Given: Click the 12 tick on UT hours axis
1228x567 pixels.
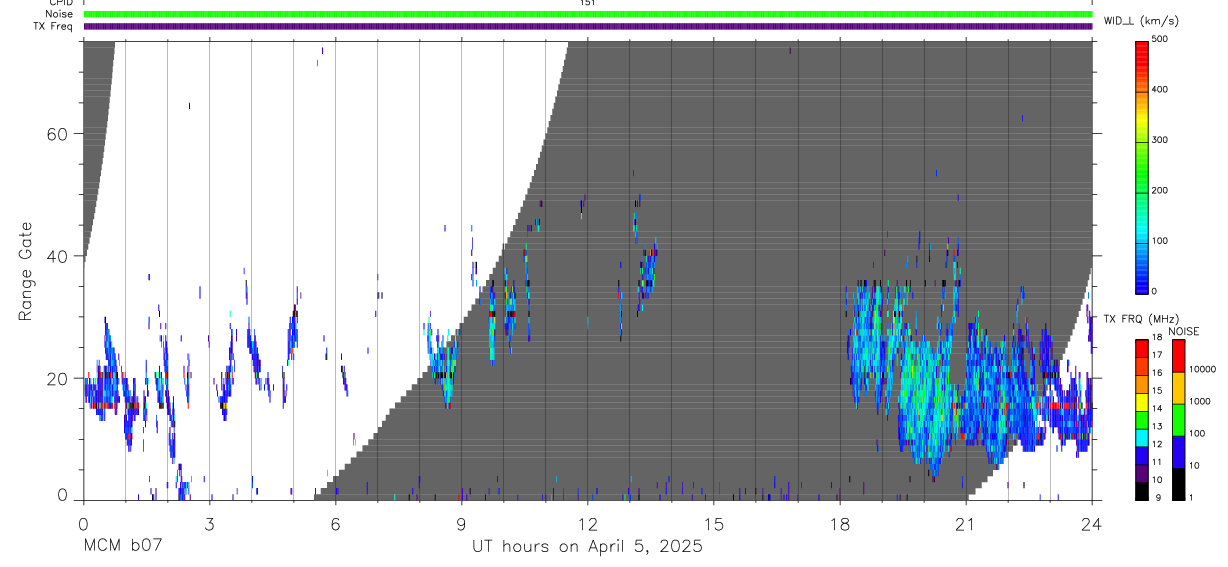Looking at the screenshot, I should (587, 523).
